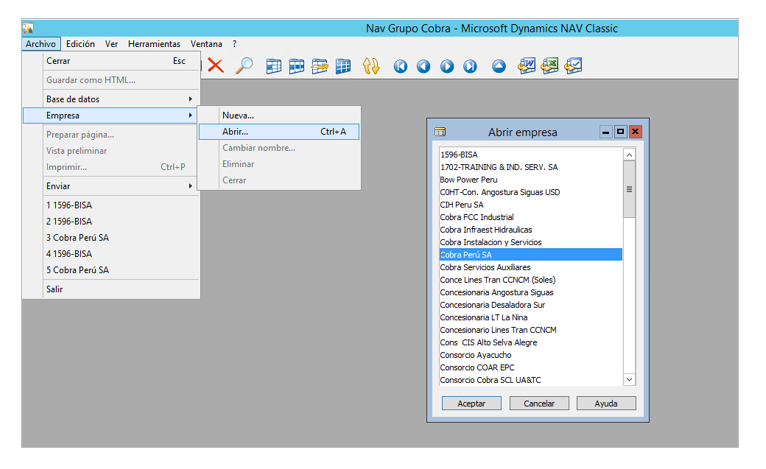Select Consorcio Ayacucho
The image size is (766, 469).
(x=531, y=355)
